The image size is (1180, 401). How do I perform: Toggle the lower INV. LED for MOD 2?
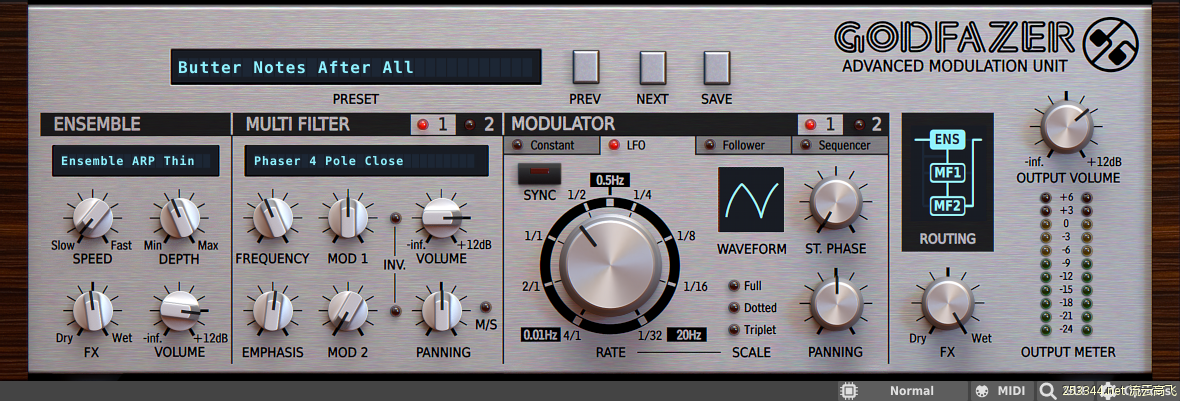coord(395,311)
